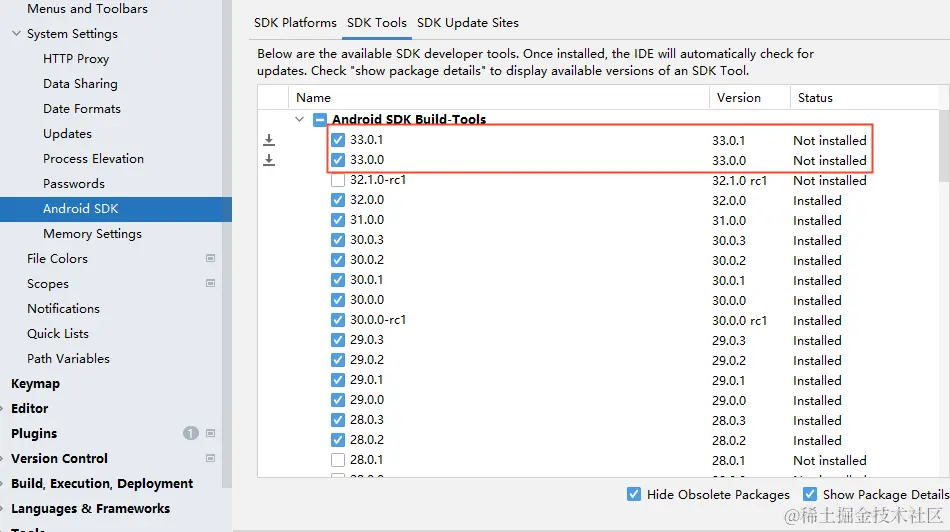Click project-level icon next to Version Control

[210, 458]
